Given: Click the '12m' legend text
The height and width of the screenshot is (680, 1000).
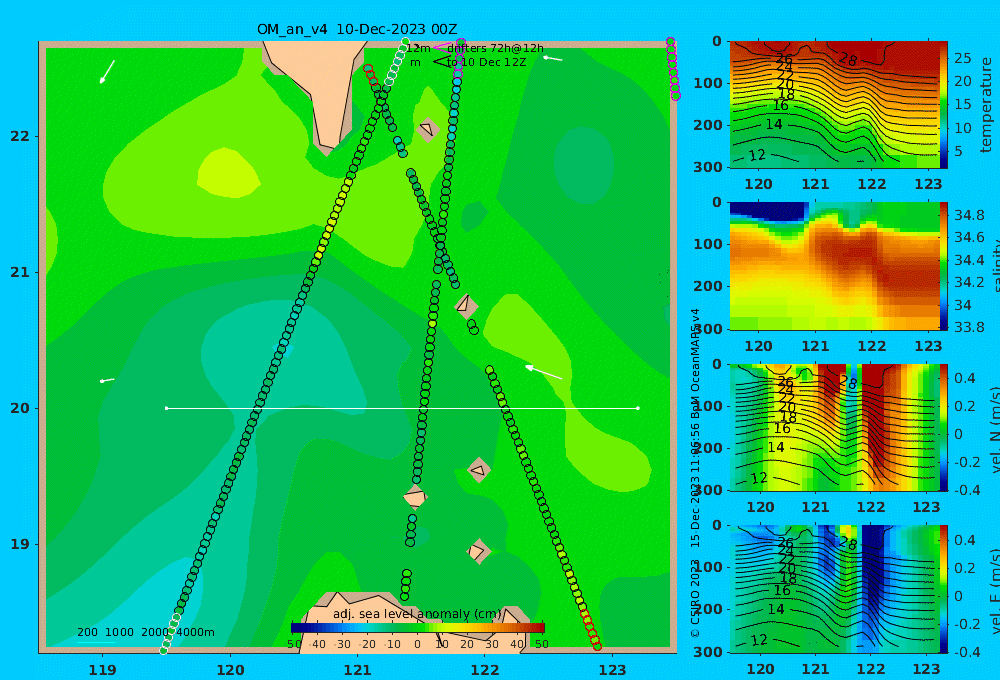Looking at the screenshot, I should tap(418, 48).
